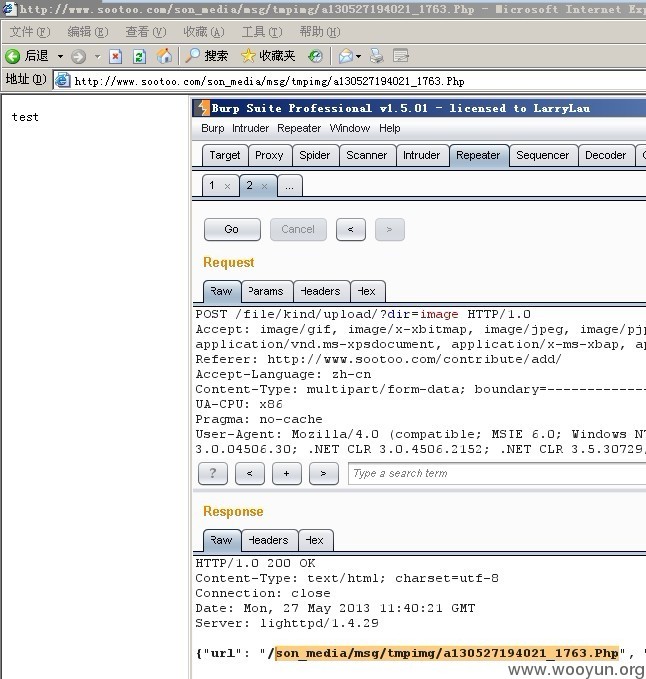Click the Go button to send request
Image resolution: width=646 pixels, height=679 pixels.
pyautogui.click(x=232, y=230)
